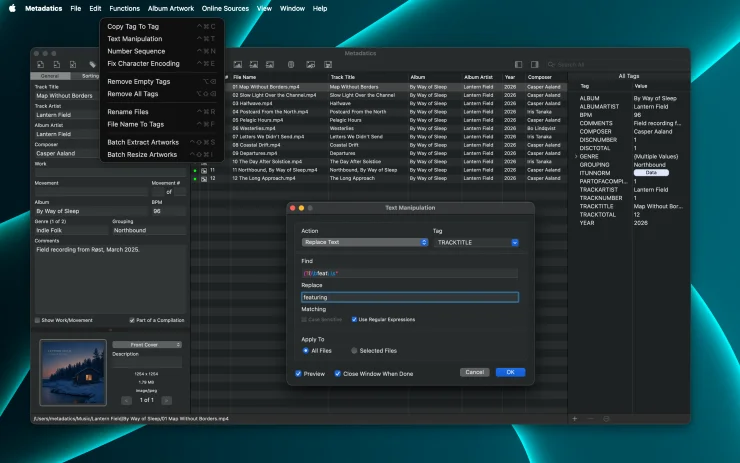This screenshot has height=463, width=740.
Task: Click the globe online sources icon
Action: pos(291,65)
